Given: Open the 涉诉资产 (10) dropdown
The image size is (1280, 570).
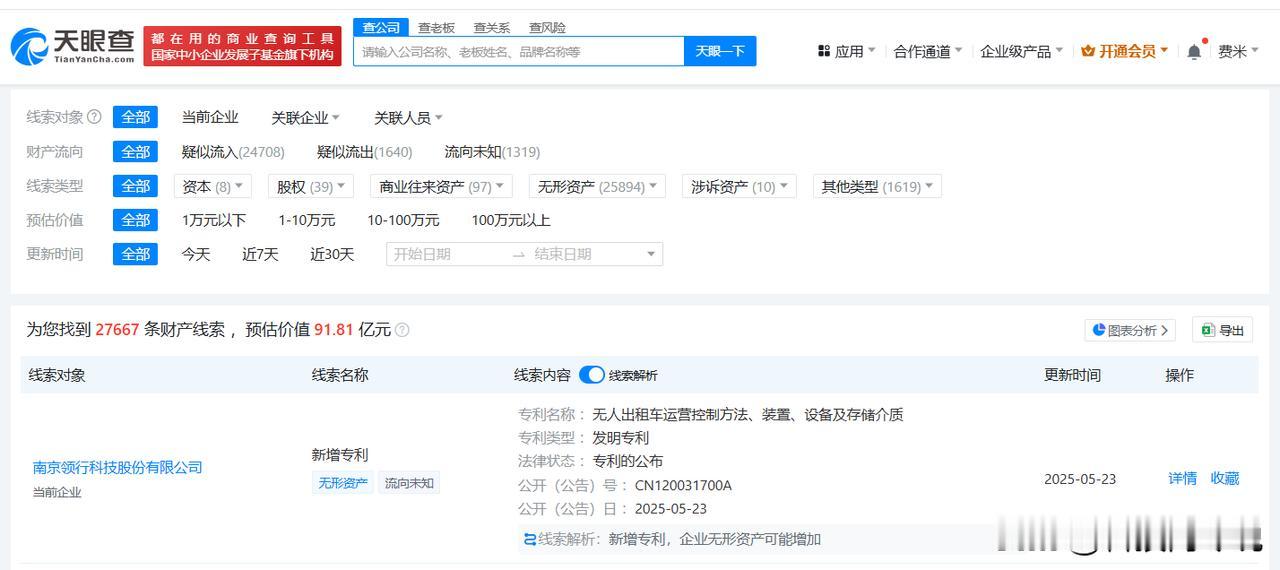Looking at the screenshot, I should (x=738, y=186).
